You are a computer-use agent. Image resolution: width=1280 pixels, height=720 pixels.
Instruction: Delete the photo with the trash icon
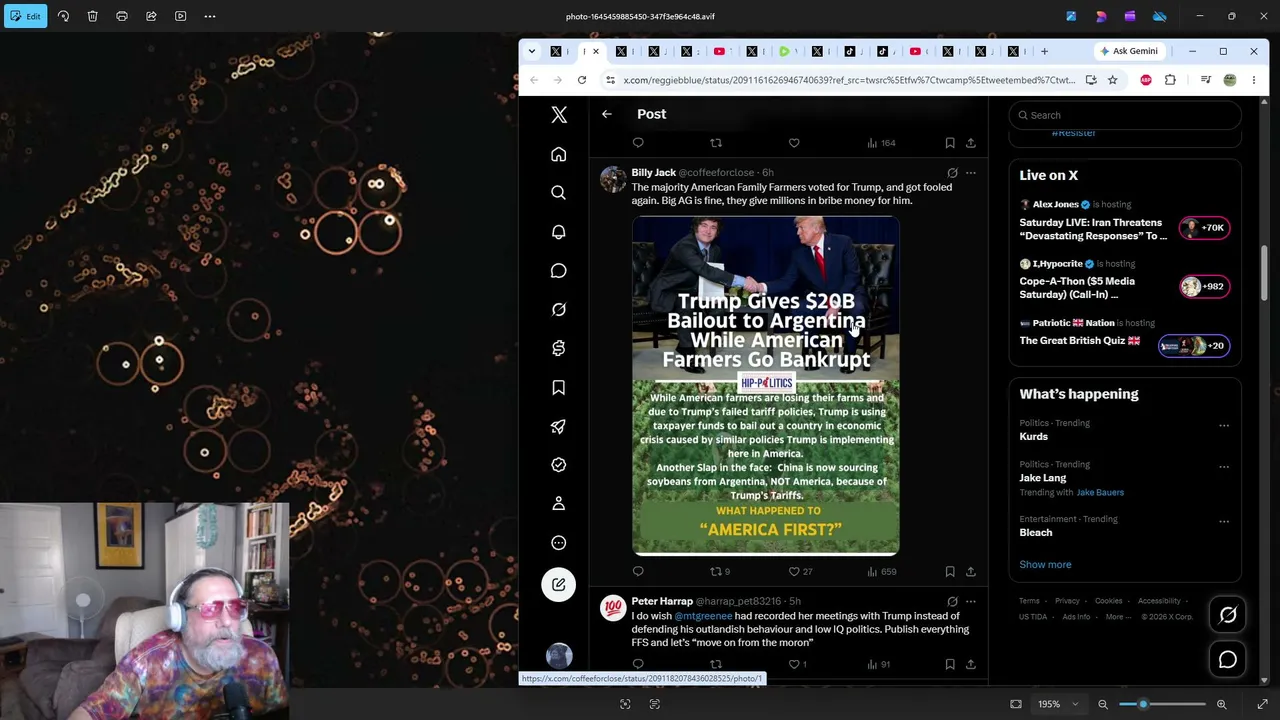(x=92, y=16)
